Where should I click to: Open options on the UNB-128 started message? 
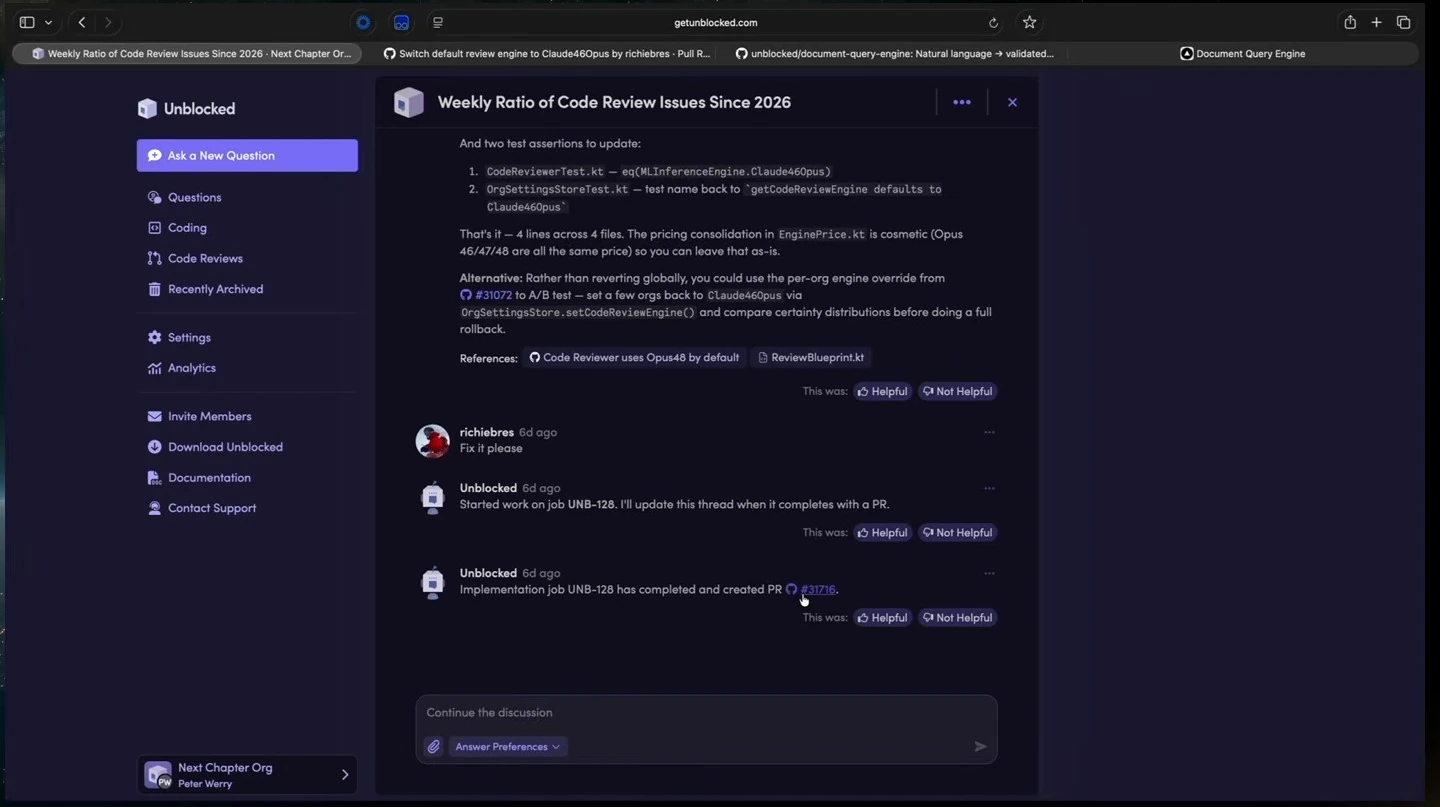click(989, 488)
